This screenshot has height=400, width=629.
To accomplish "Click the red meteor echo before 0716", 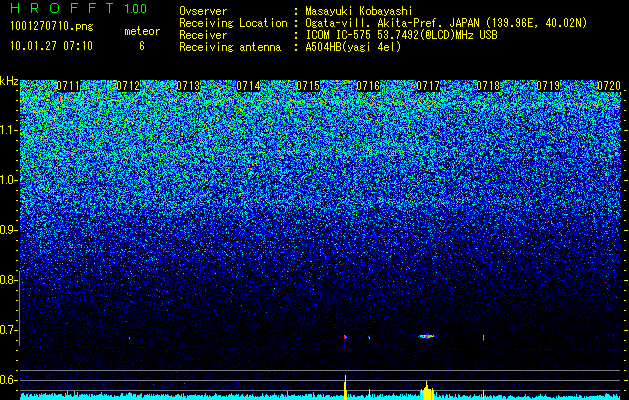I will [x=345, y=337].
